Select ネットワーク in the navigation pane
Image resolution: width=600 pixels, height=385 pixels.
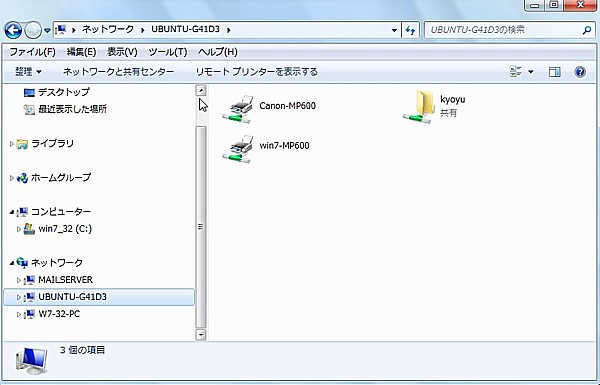[57, 263]
